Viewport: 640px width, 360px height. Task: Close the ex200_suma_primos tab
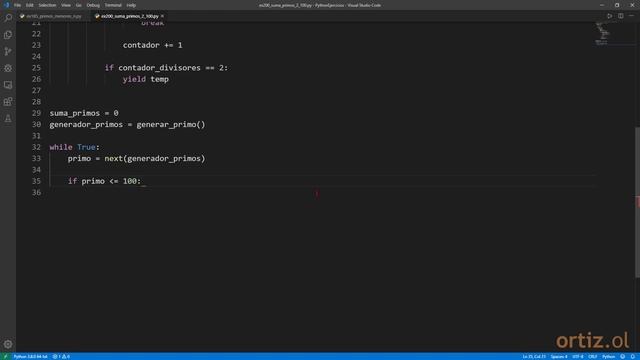(162, 16)
